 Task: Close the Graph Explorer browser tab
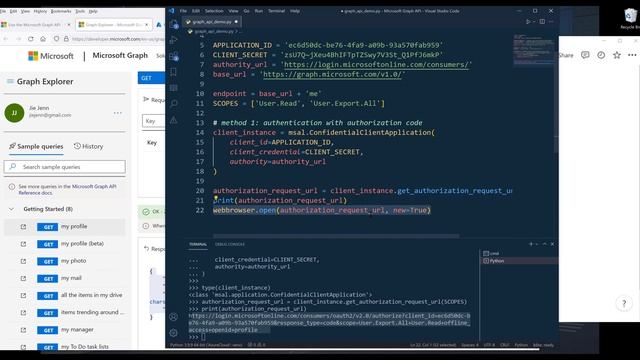tap(147, 24)
